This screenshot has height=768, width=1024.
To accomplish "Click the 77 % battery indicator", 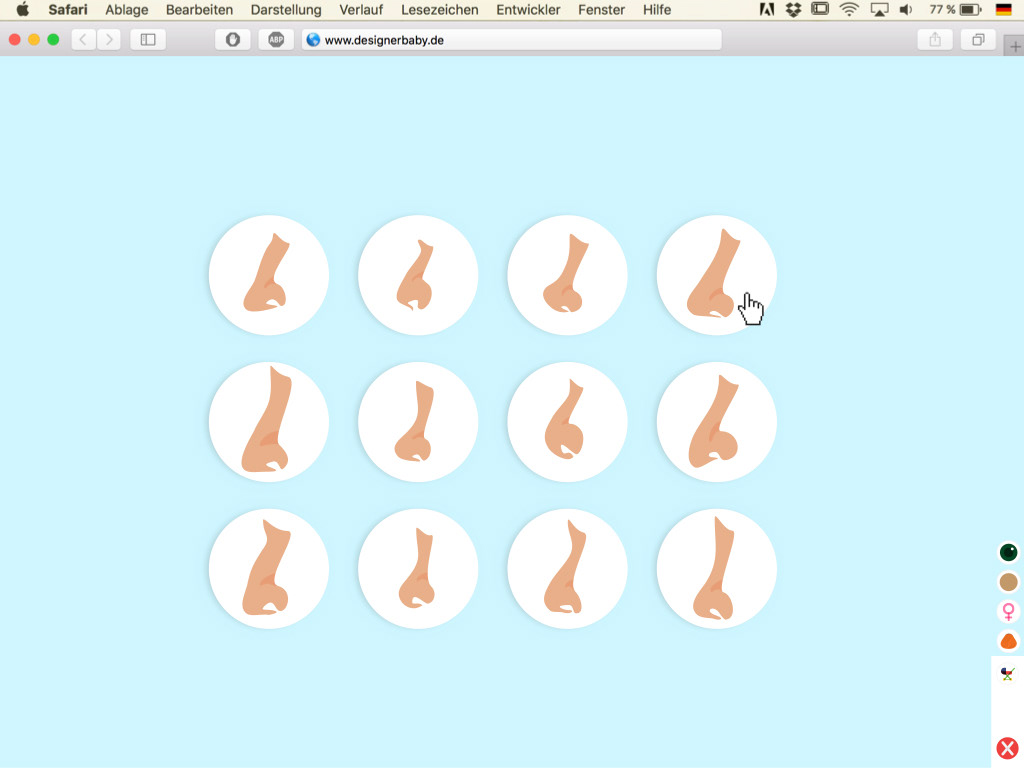I will 955,10.
